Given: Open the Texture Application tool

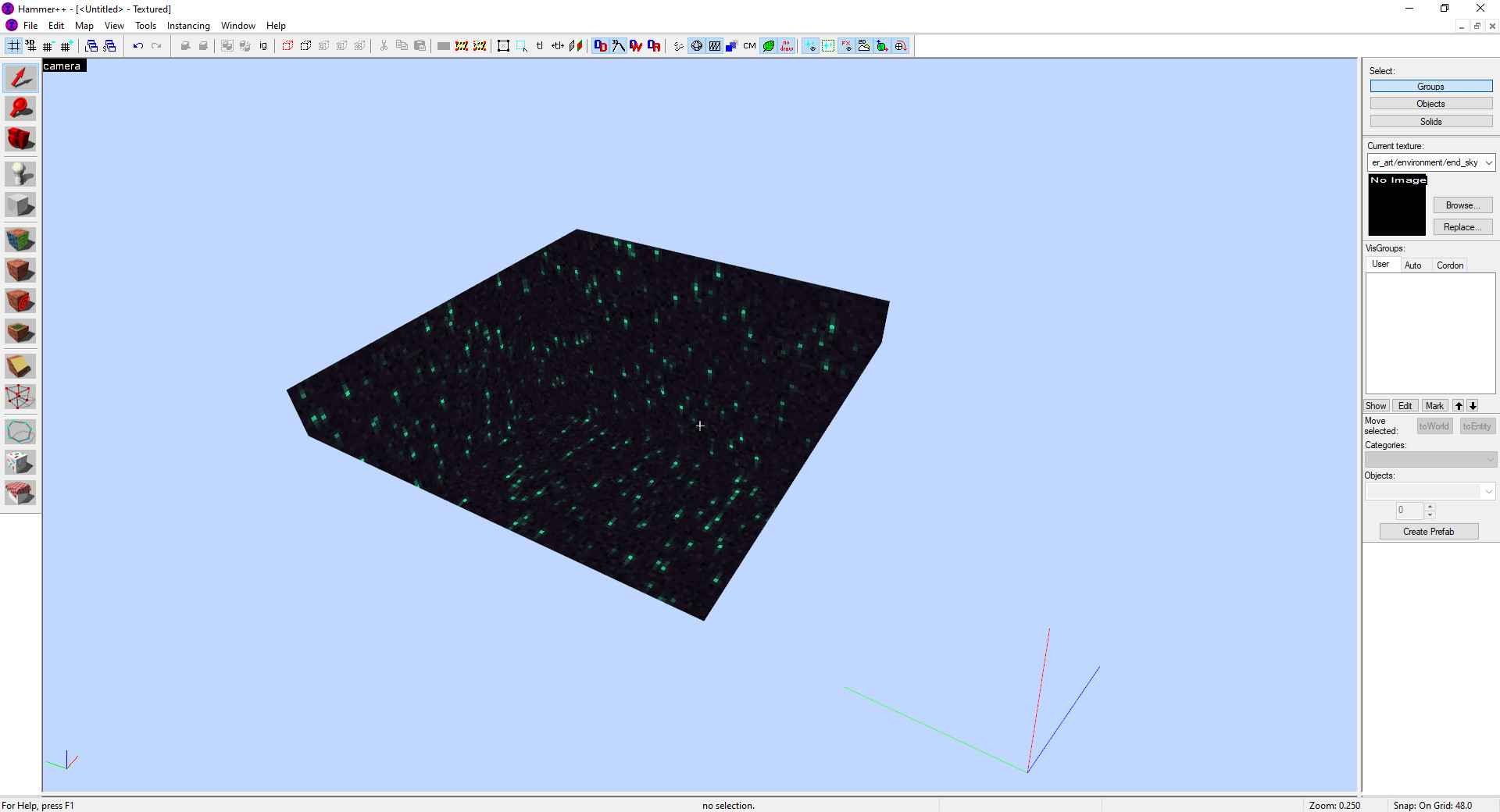Looking at the screenshot, I should (20, 240).
